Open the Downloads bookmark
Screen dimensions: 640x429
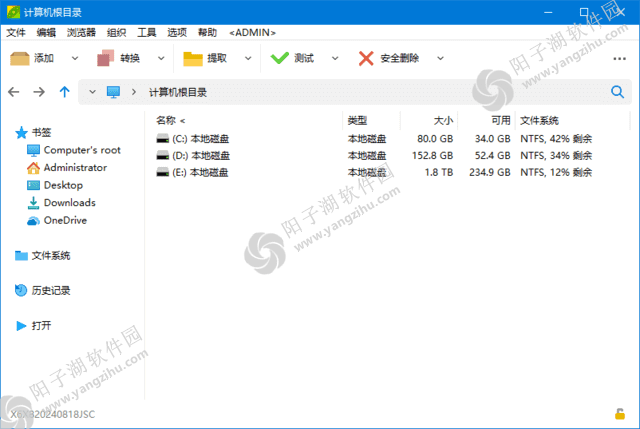tap(61, 203)
